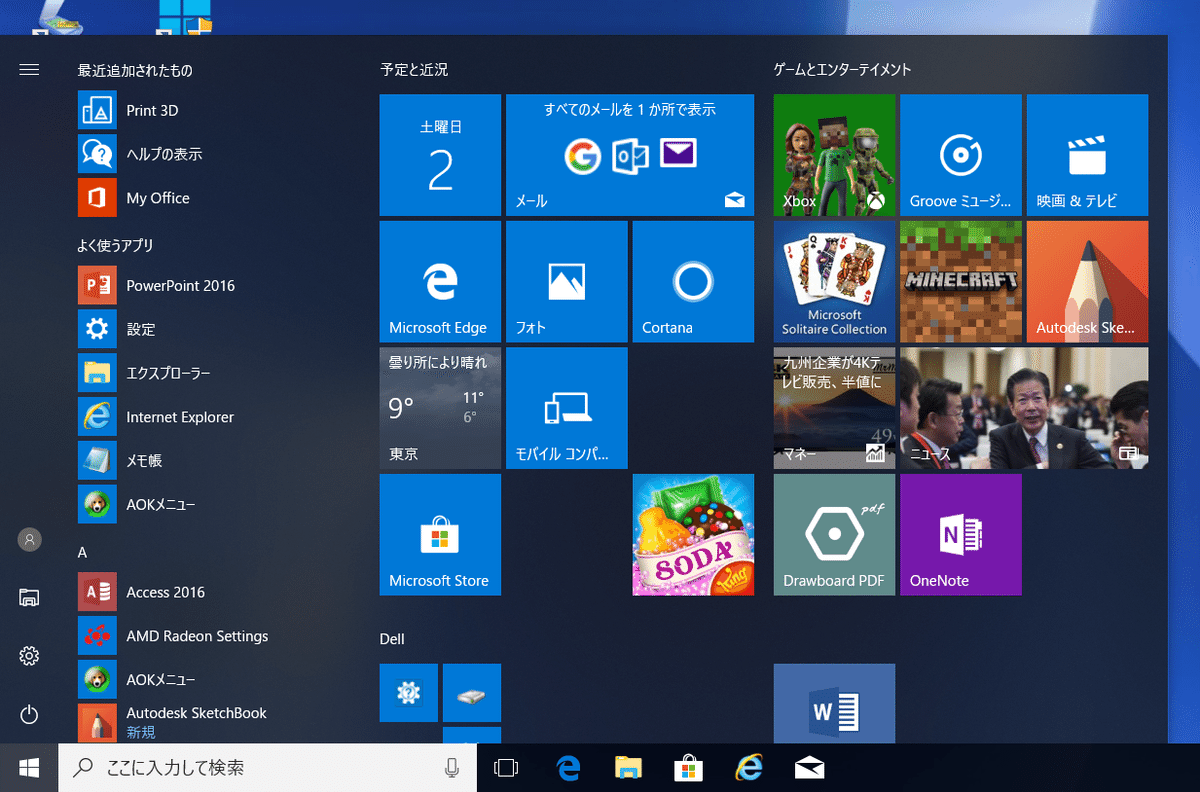Launch the Microsoft Solitaire Collection tile
Screen dimensions: 1200x792
[x=834, y=281]
